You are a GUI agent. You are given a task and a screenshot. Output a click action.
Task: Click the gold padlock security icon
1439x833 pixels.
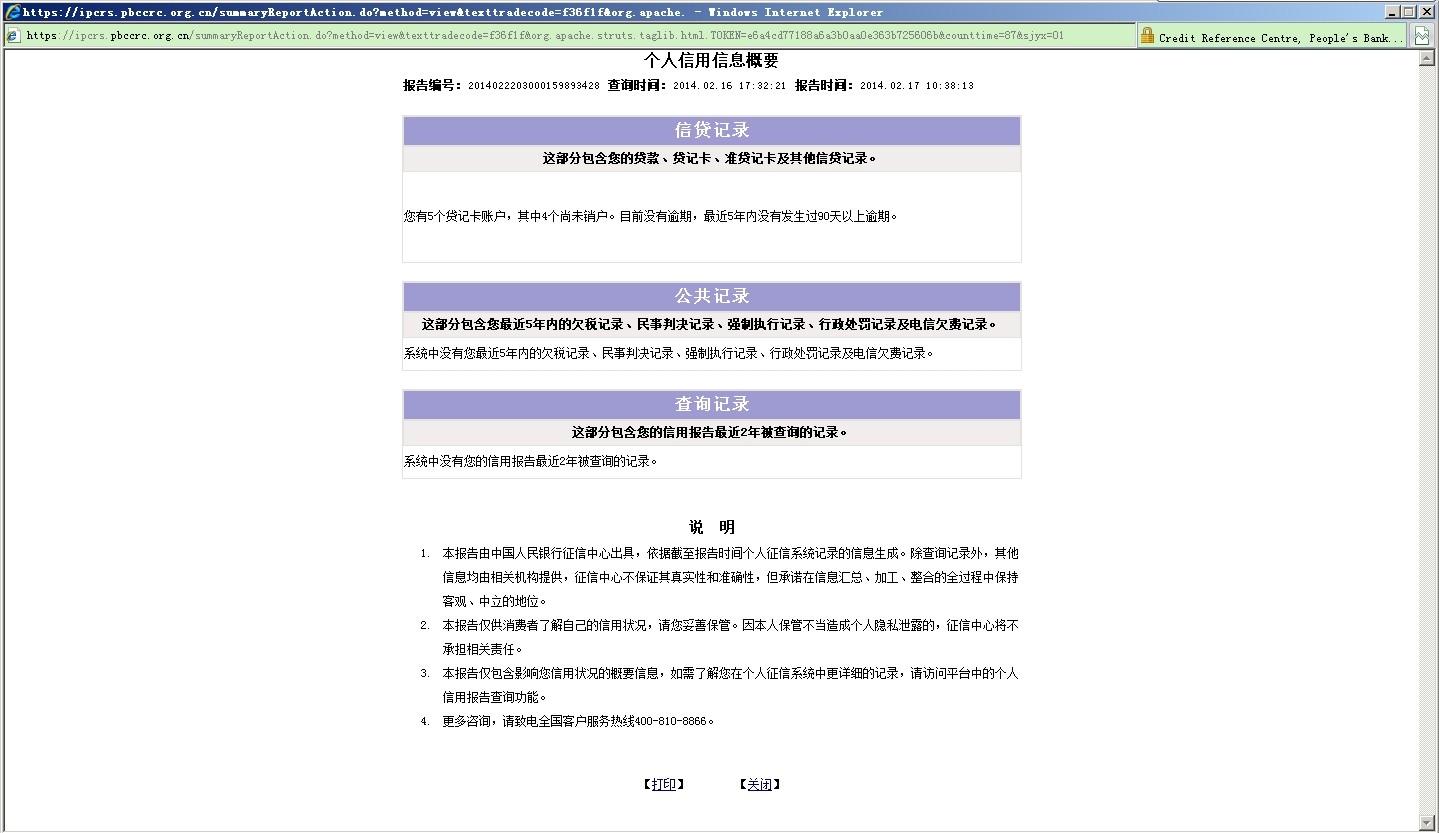point(1147,36)
